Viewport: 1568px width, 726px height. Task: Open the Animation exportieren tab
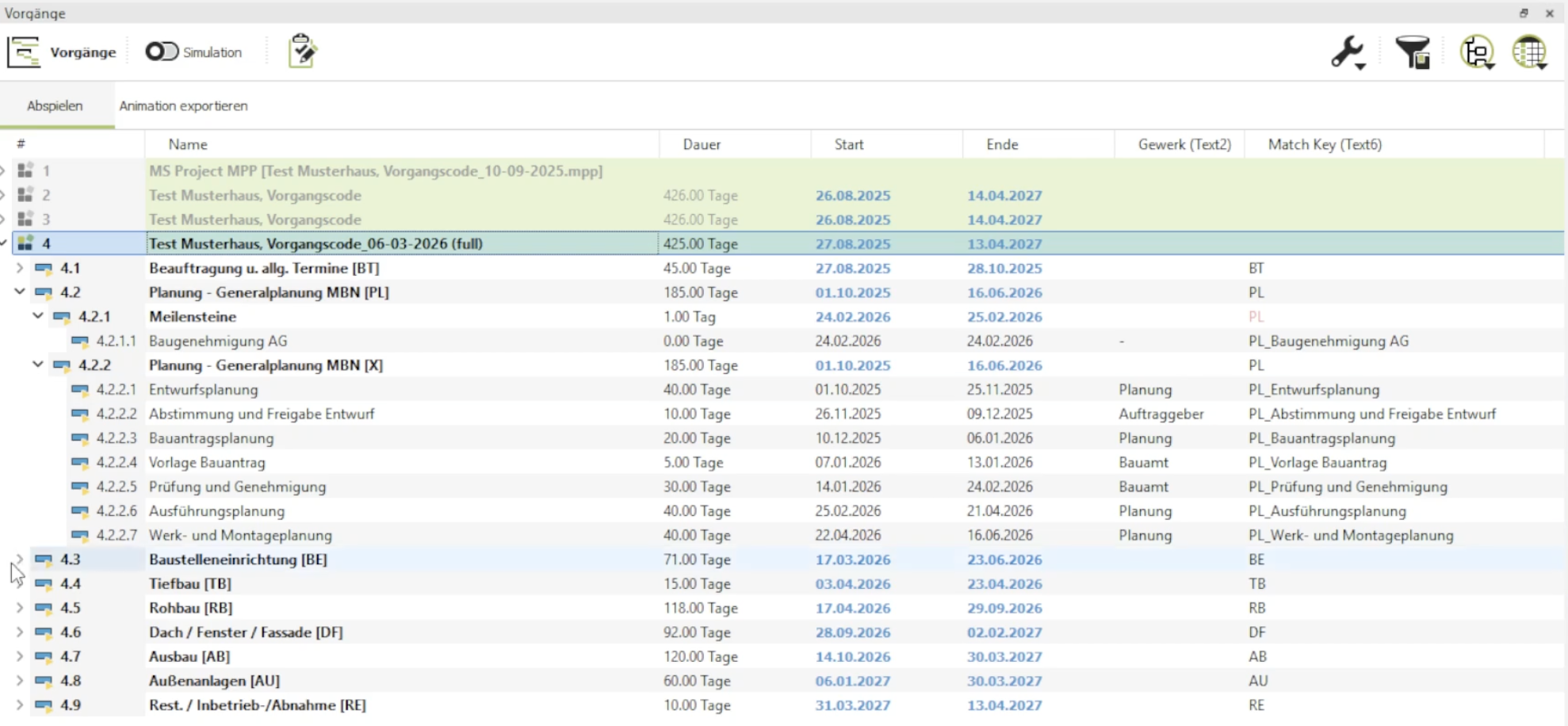click(x=184, y=105)
